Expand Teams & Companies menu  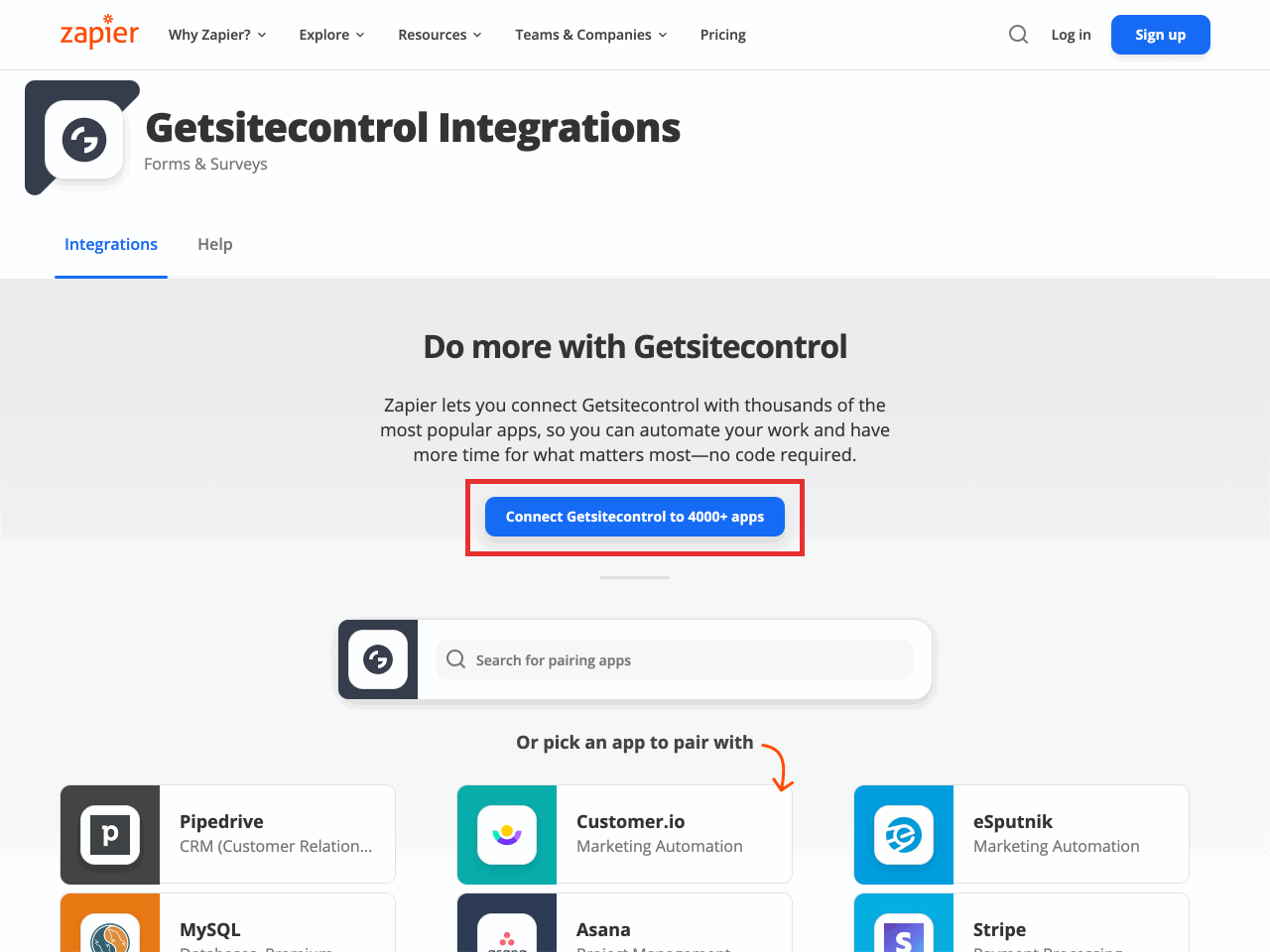click(x=590, y=35)
